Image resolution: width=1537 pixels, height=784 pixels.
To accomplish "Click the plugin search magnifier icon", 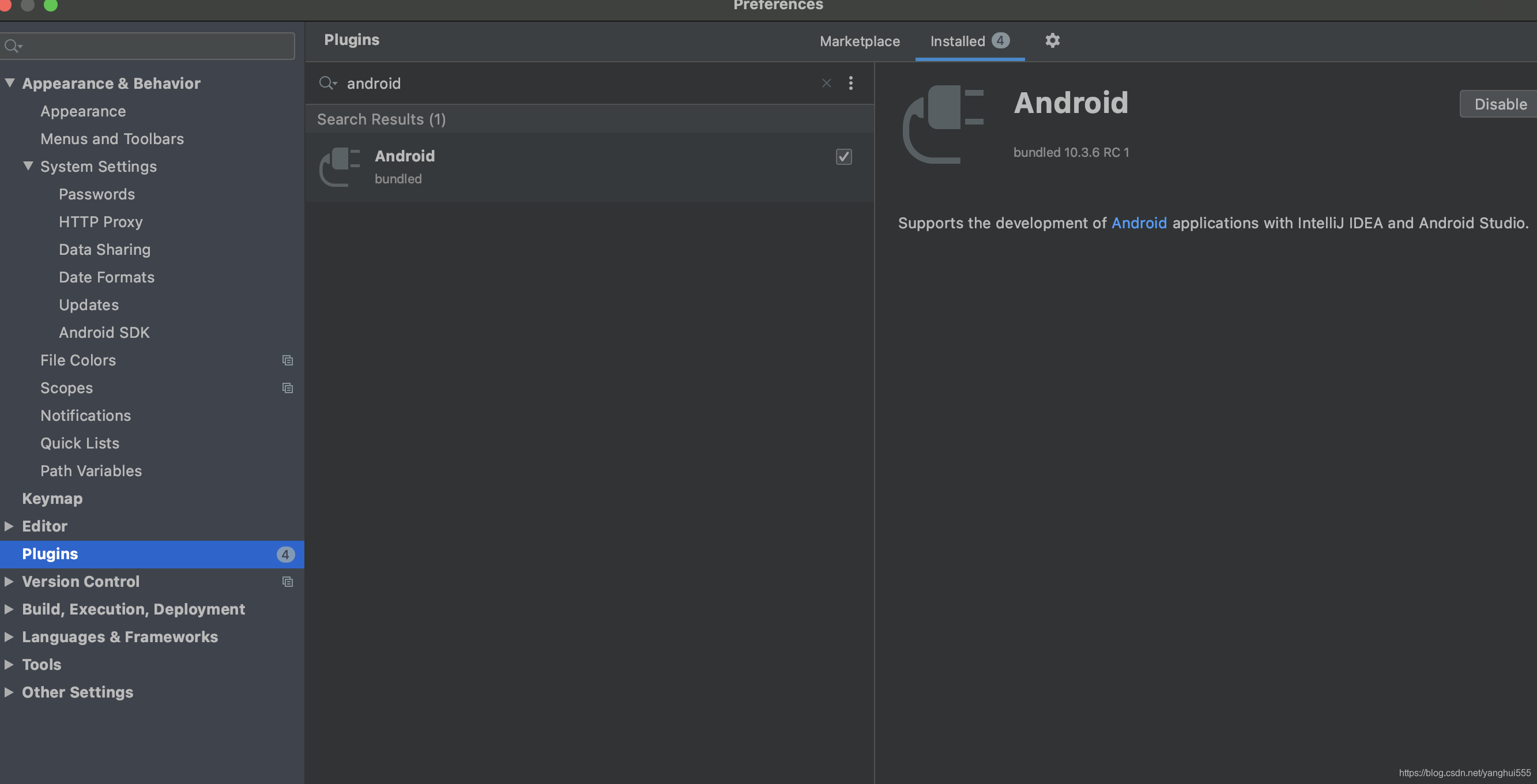I will (x=327, y=83).
